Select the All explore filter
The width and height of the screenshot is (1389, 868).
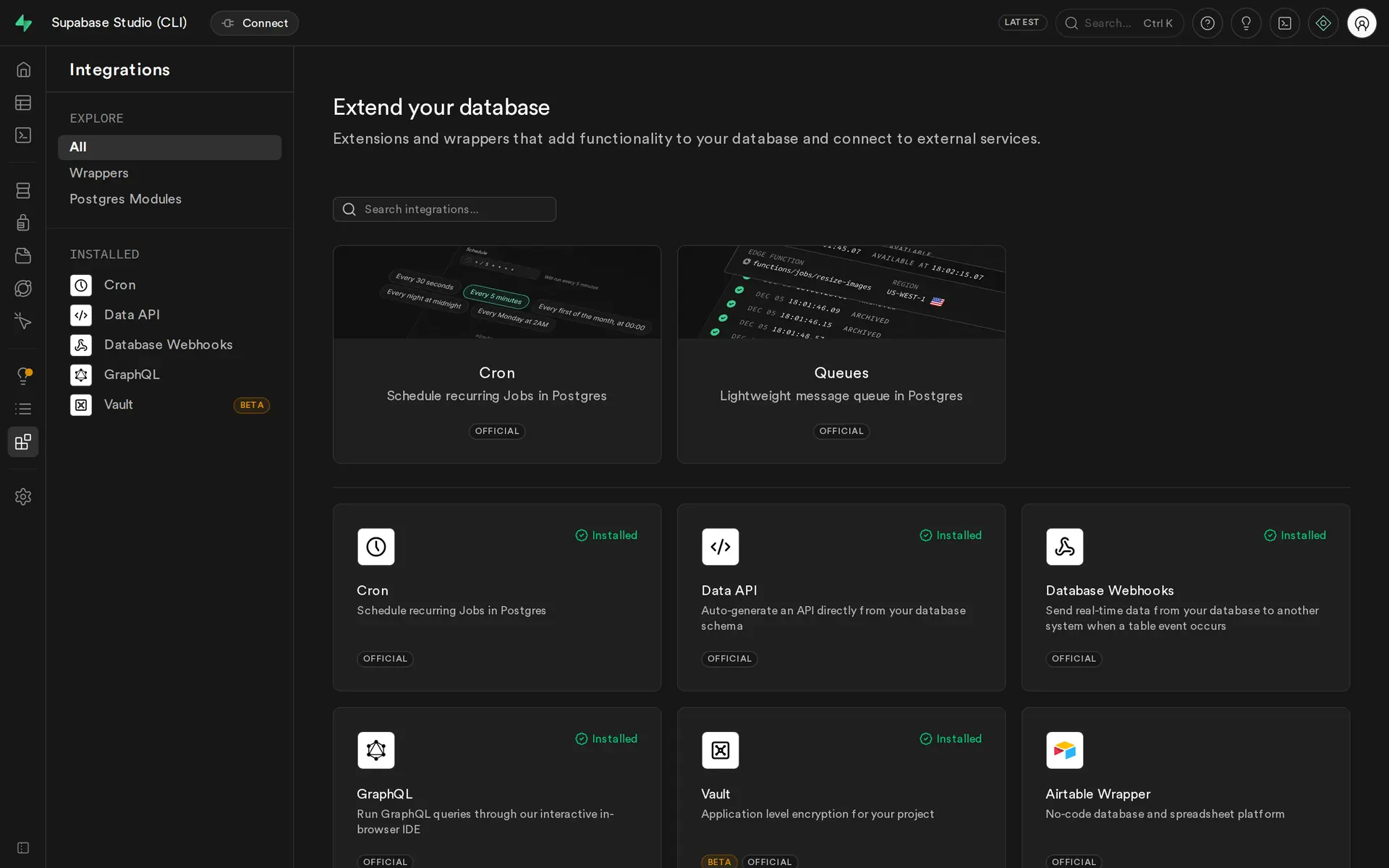click(169, 147)
